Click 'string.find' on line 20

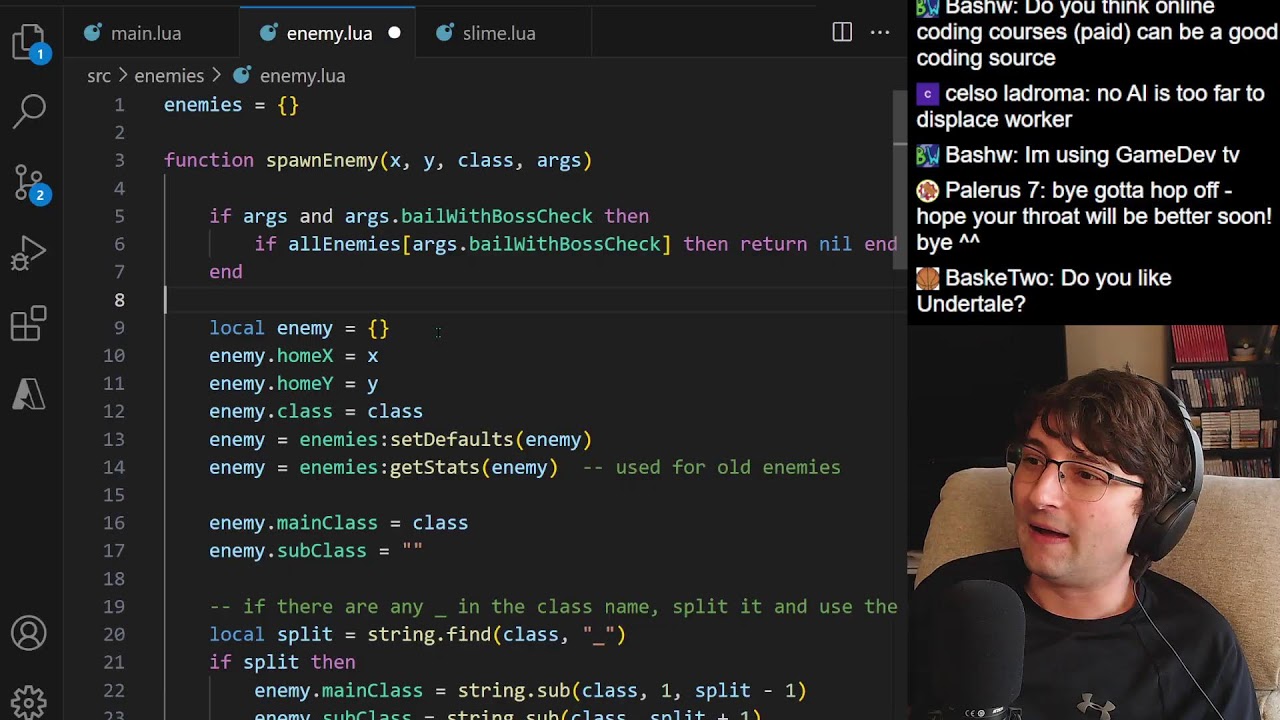tap(429, 634)
